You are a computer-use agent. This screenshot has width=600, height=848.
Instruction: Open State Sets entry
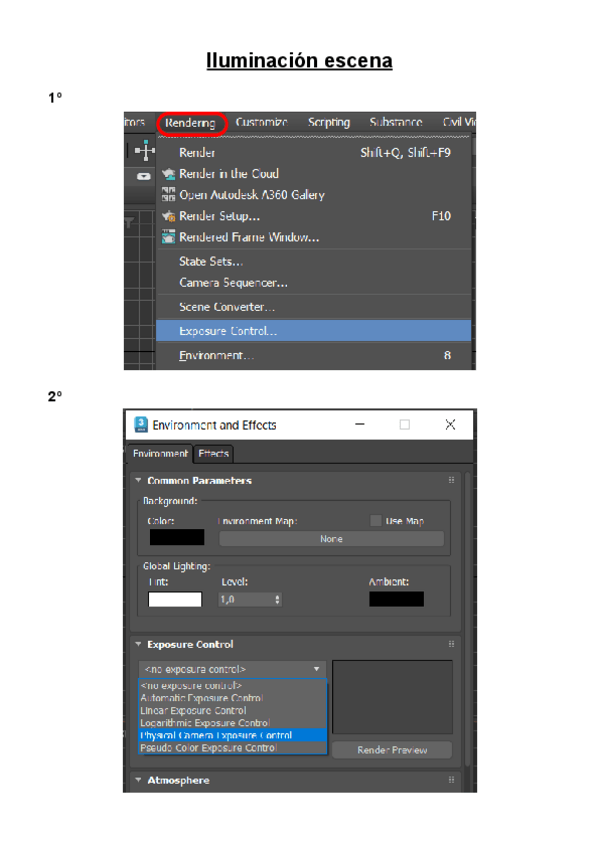click(314, 261)
